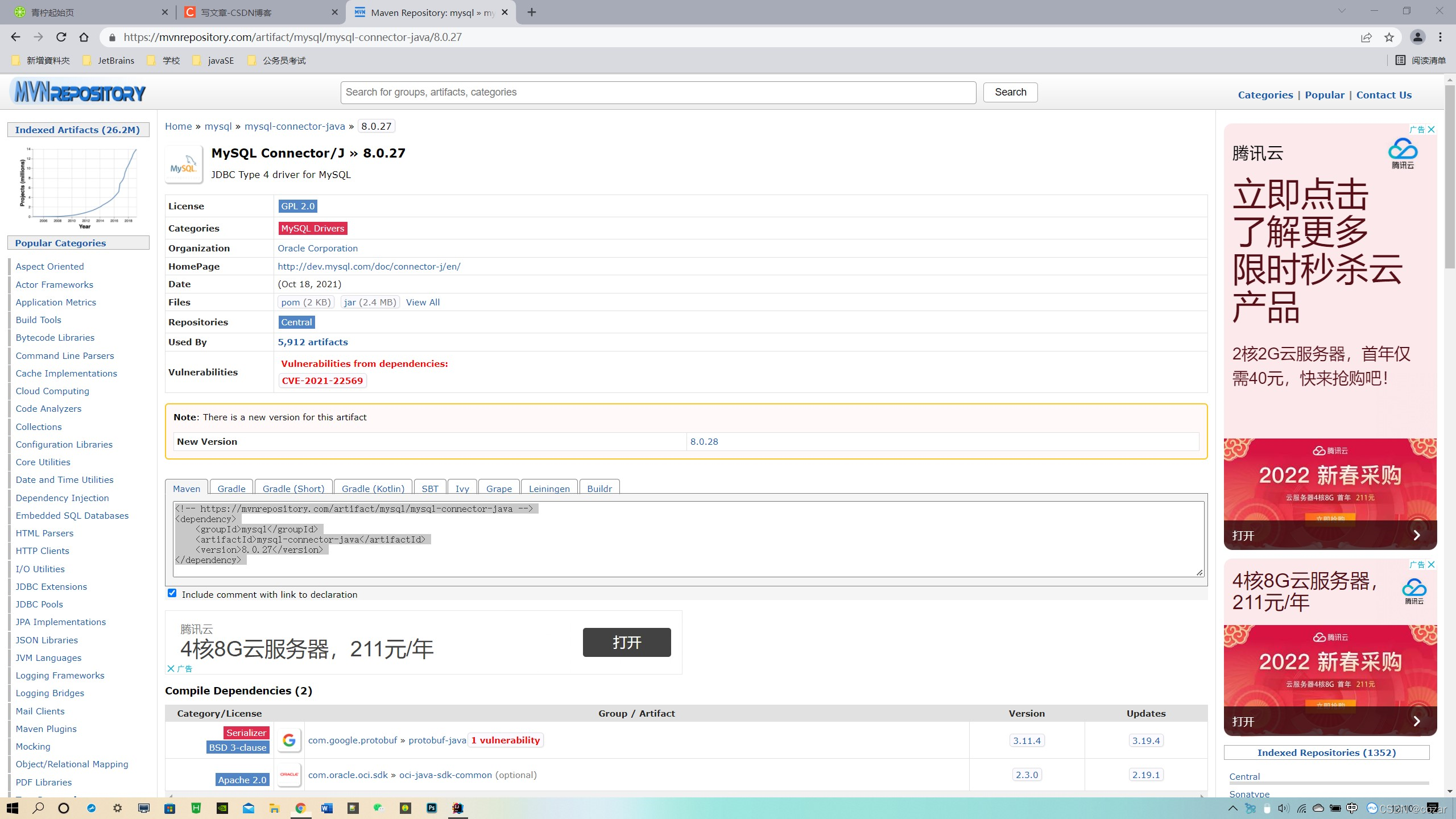Open Chrome's three-dot menu
This screenshot has width=1456, height=819.
1440,37
